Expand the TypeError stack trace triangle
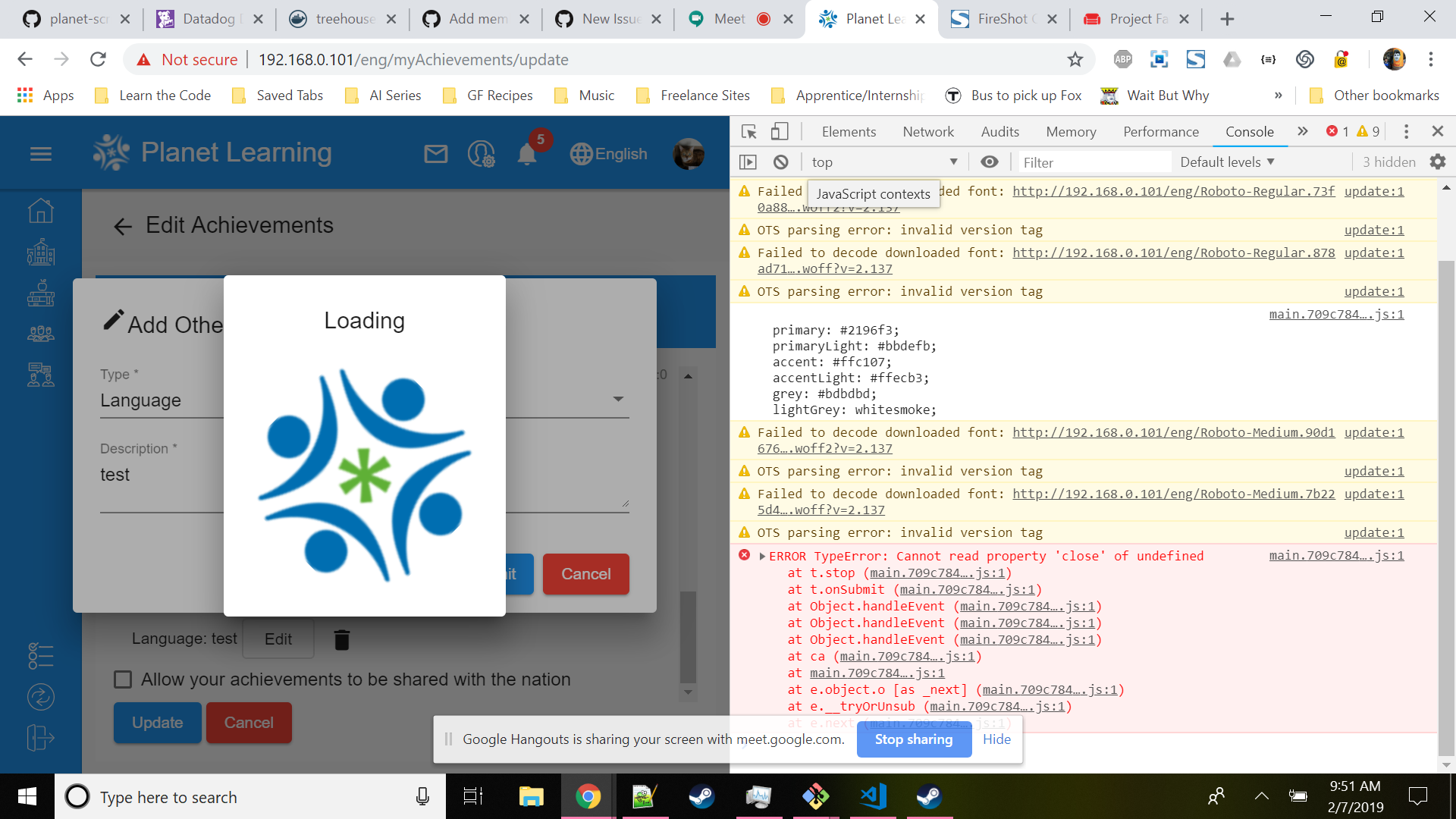This screenshot has height=819, width=1456. point(762,556)
